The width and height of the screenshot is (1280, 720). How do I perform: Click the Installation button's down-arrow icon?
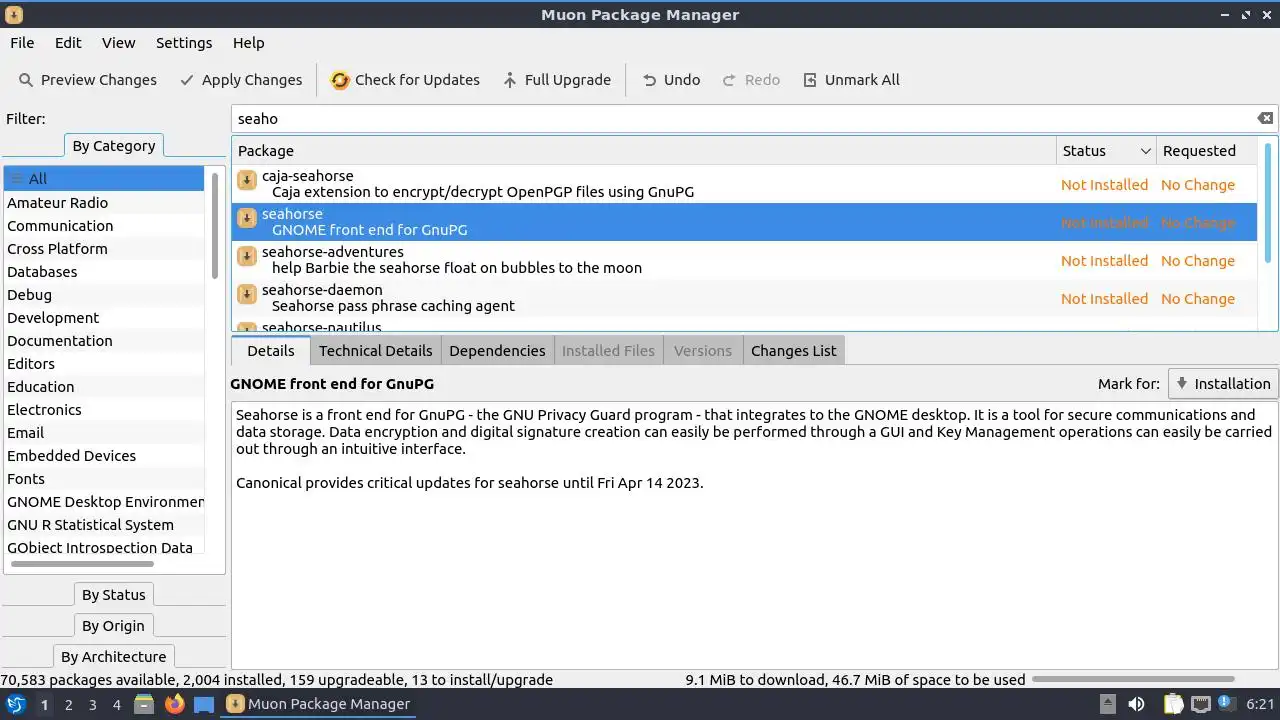click(x=1182, y=383)
